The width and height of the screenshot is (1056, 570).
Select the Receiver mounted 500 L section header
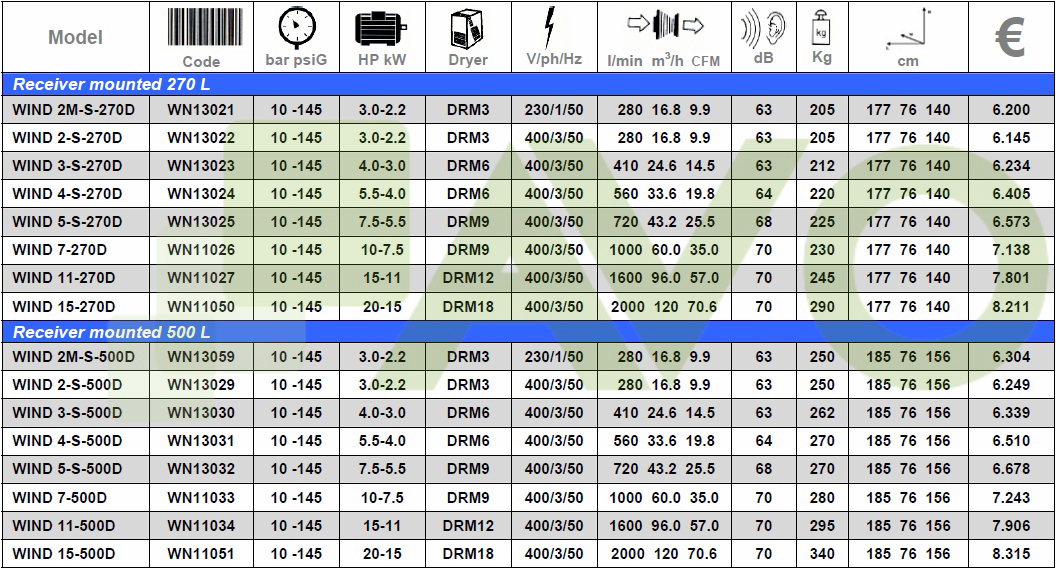(110, 332)
